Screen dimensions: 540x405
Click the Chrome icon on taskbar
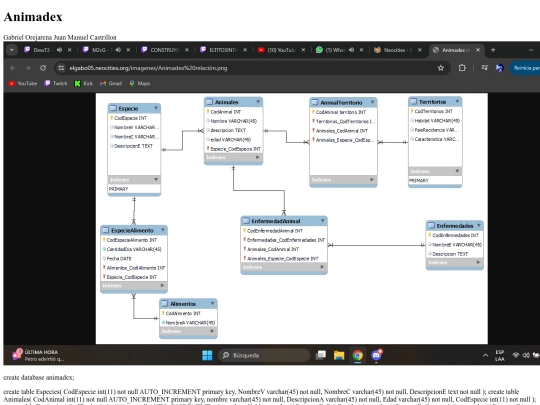[357, 355]
